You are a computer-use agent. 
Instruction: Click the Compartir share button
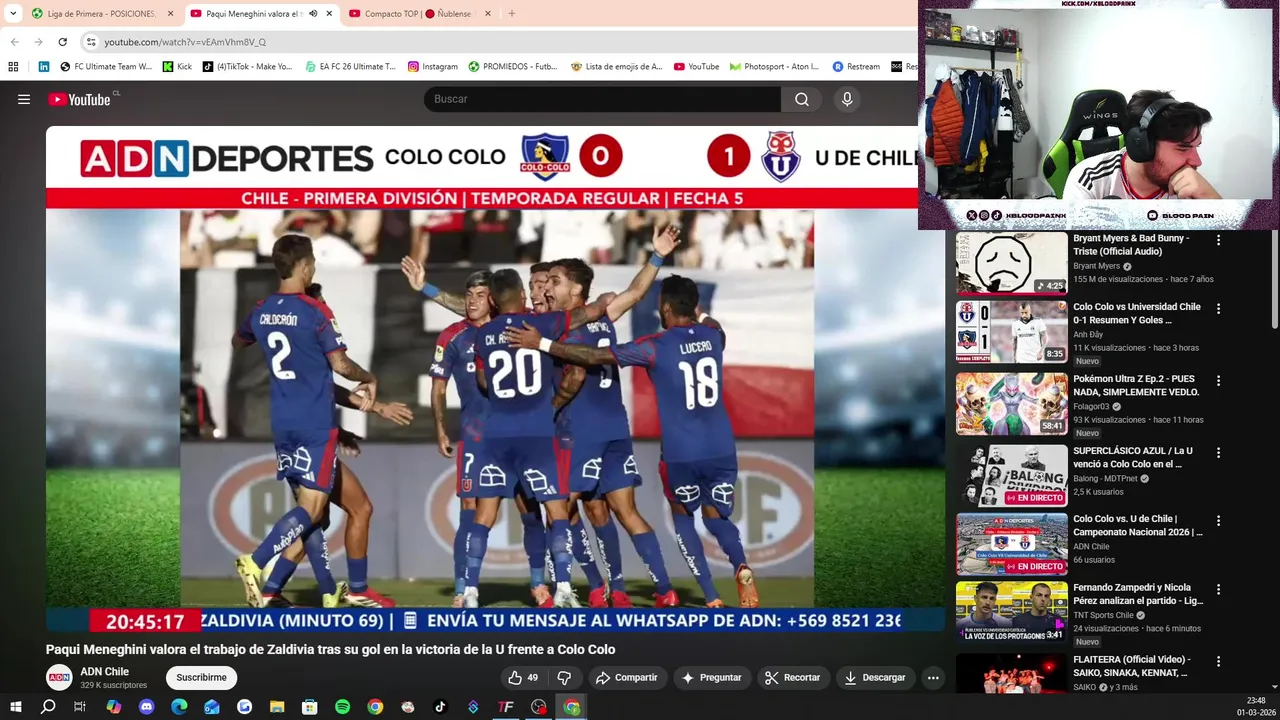coord(627,678)
